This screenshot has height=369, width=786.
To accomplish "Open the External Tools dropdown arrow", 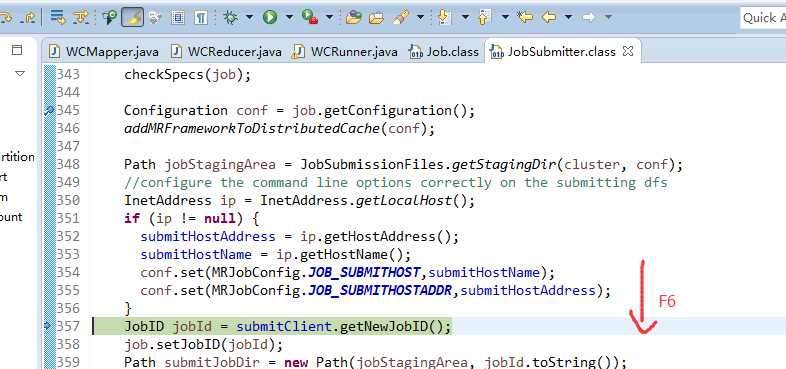I will pos(329,18).
